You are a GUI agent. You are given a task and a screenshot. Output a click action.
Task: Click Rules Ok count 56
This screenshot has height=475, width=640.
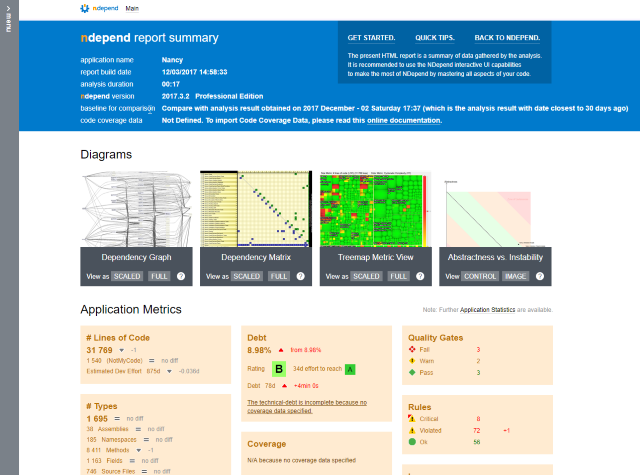click(x=477, y=442)
